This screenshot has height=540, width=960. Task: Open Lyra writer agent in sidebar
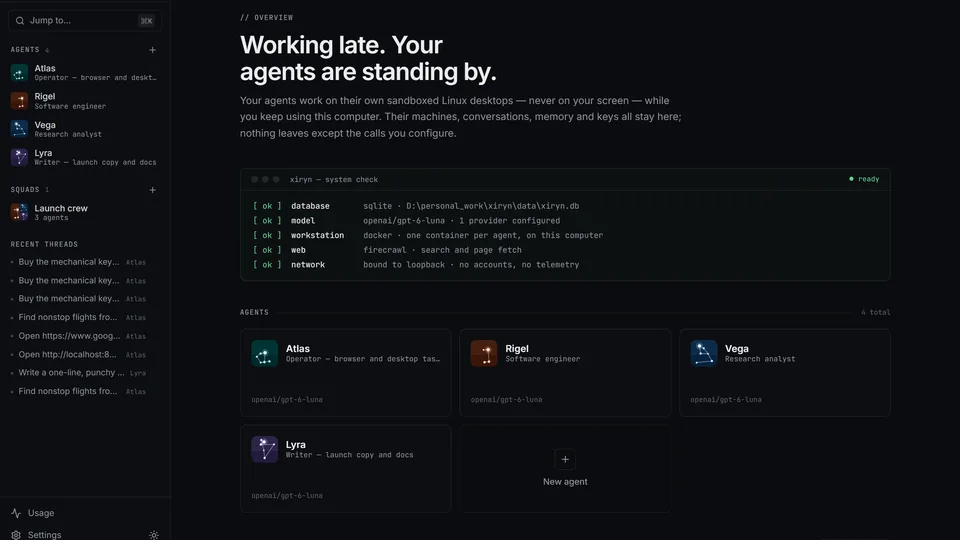pos(84,157)
